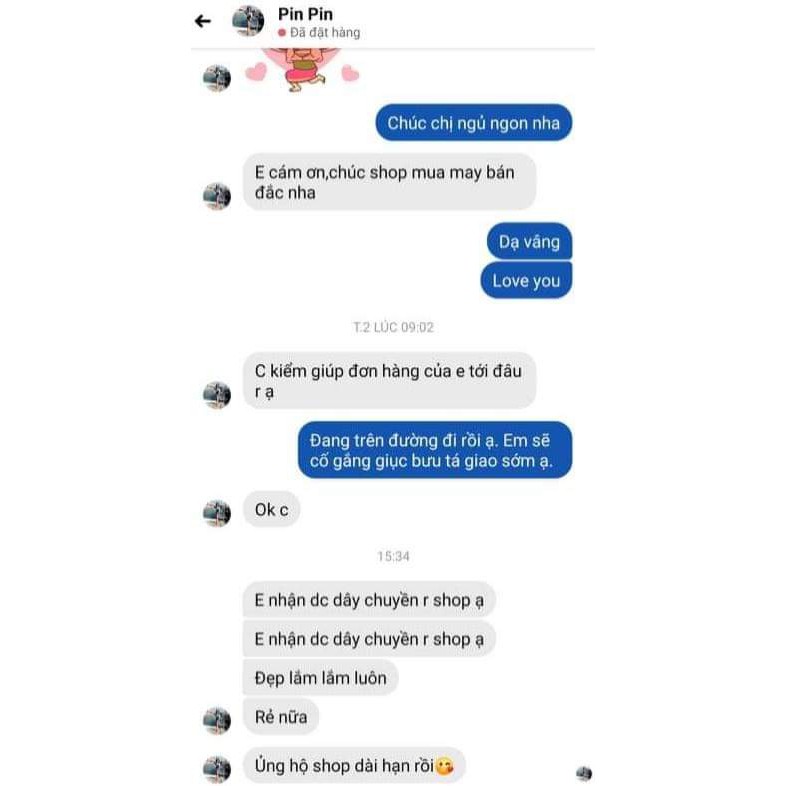Tap the kiss emoji in the last message
786x786 pixels.
point(445,766)
